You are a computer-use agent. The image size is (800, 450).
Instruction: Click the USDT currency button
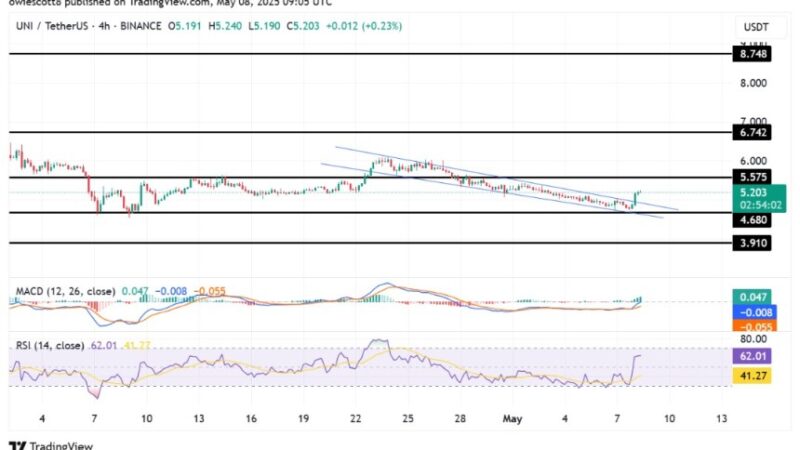[x=756, y=27]
